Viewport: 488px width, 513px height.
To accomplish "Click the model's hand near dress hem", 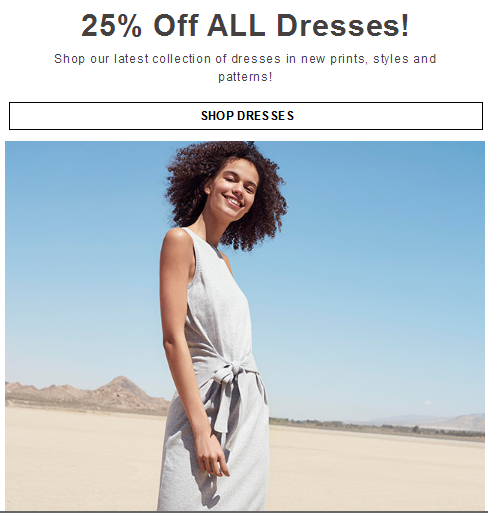I will pos(212,458).
